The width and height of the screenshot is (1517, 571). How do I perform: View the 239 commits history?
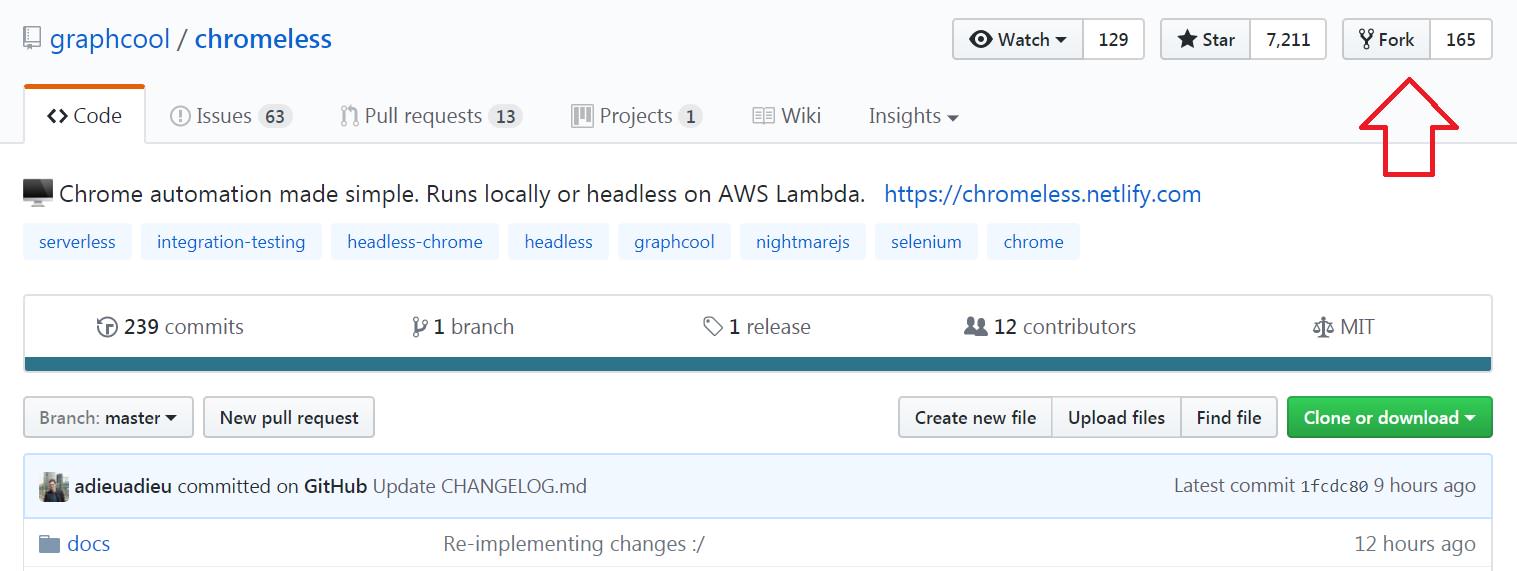pyautogui.click(x=170, y=327)
